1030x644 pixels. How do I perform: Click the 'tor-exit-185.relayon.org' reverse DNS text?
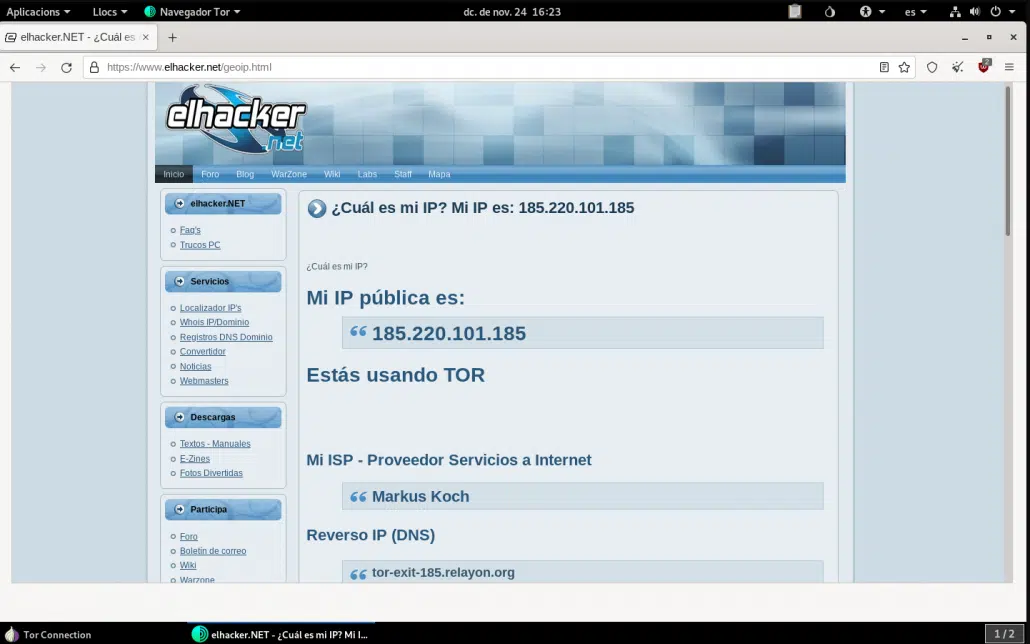click(443, 572)
